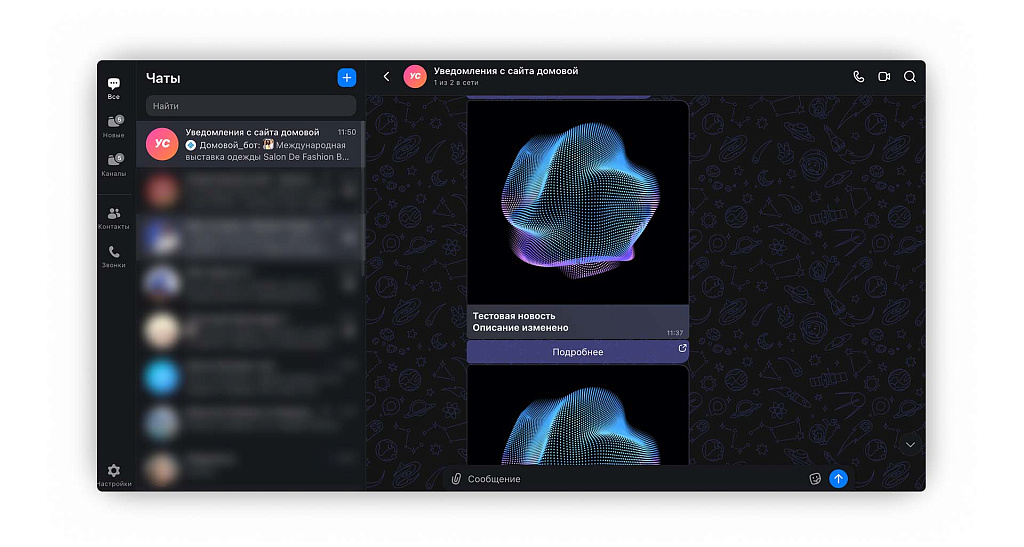The height and width of the screenshot is (547, 1024).
Task: Open the Звонки section
Action: [x=114, y=257]
